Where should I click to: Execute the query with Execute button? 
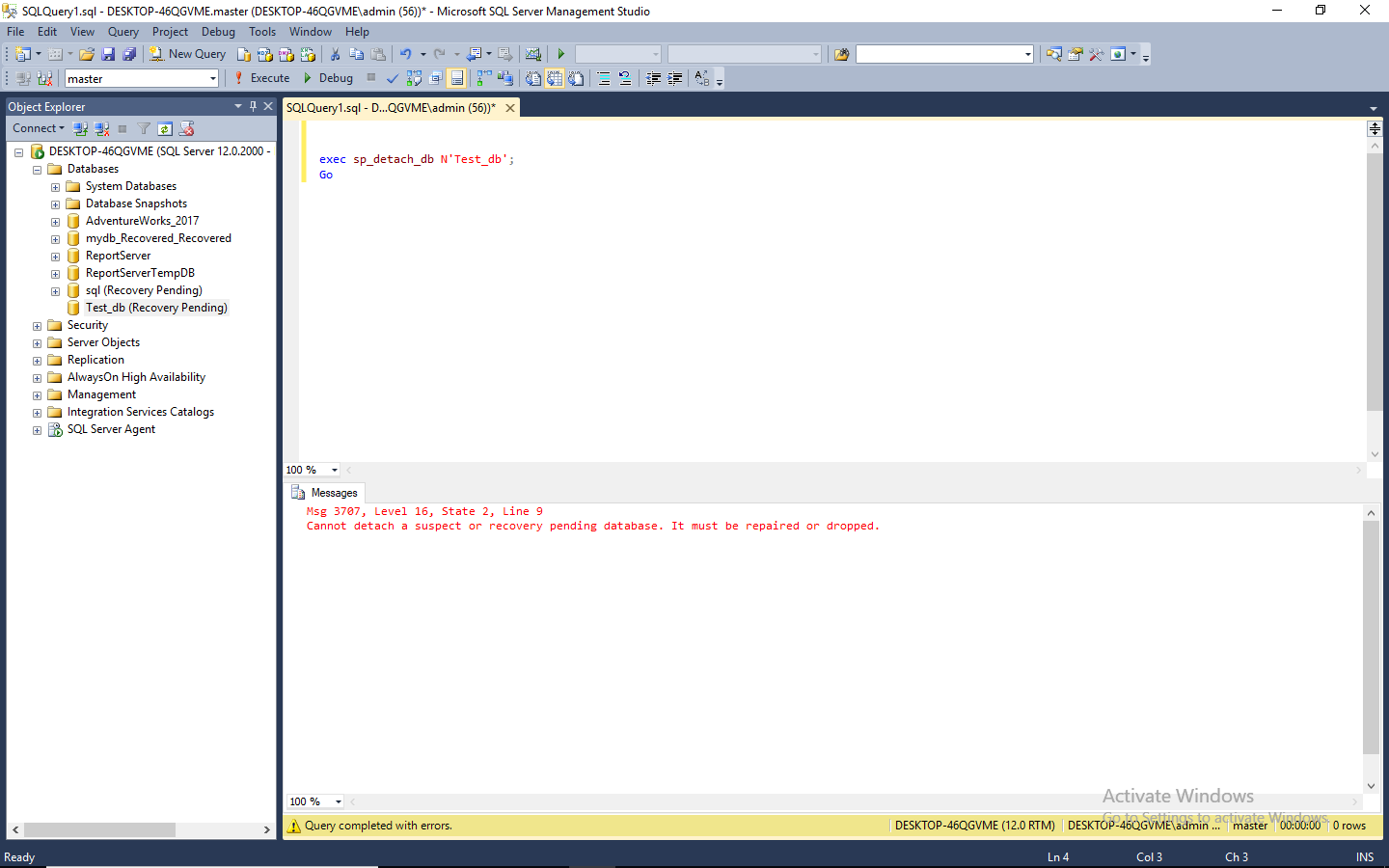262,78
